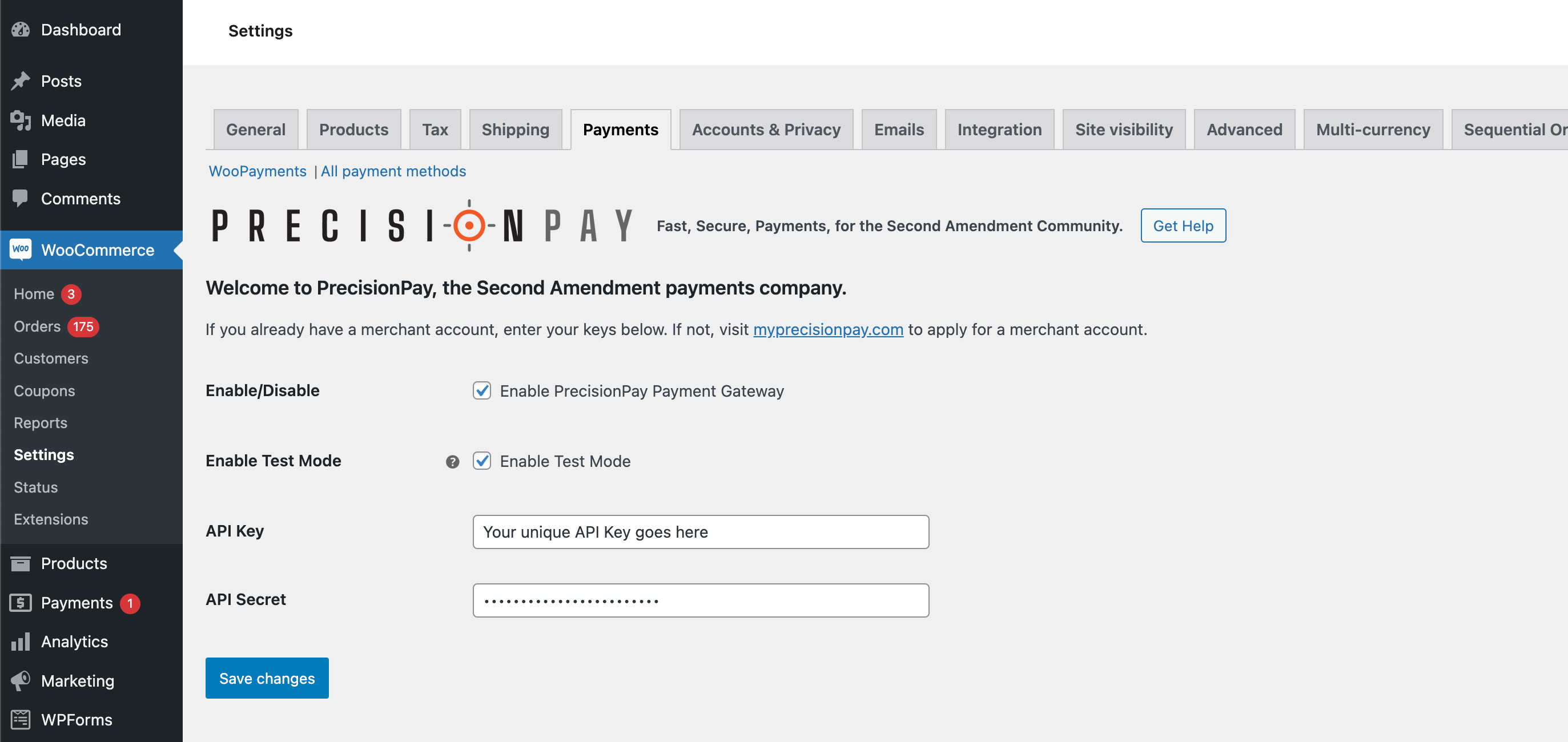Click the Pages document icon
1568x742 pixels.
(21, 159)
